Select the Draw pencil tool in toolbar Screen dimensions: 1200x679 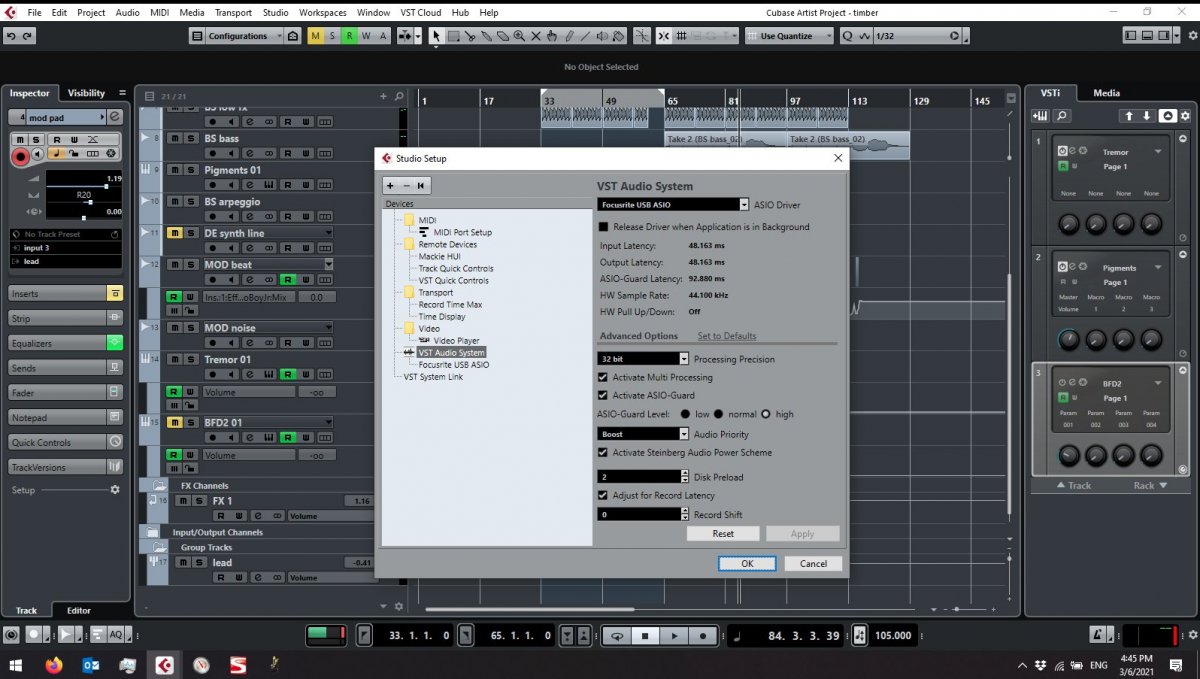pos(569,36)
